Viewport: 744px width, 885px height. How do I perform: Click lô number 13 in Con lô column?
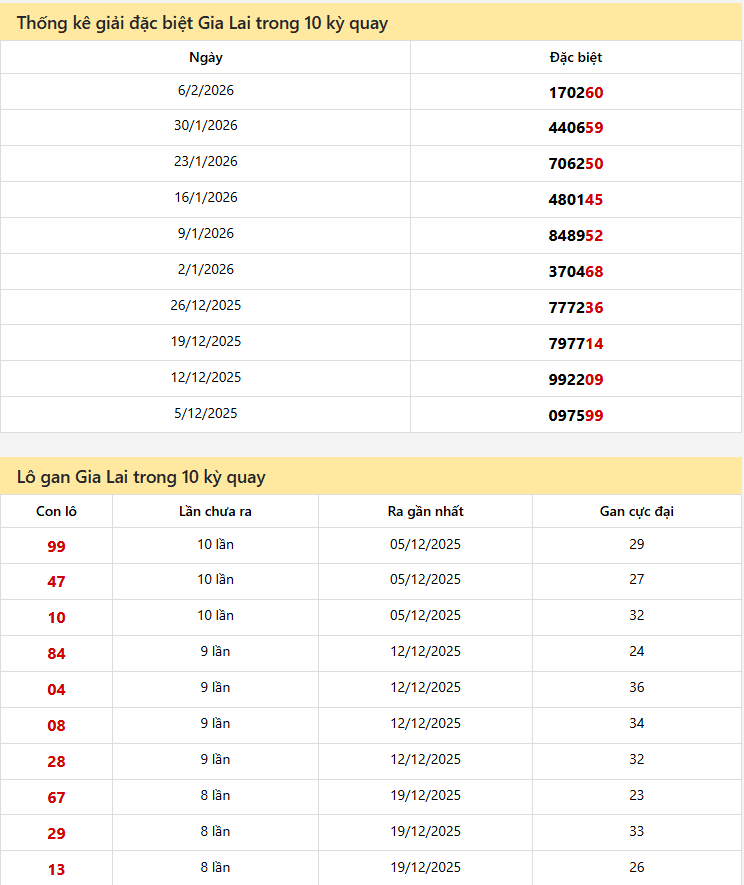(56, 870)
